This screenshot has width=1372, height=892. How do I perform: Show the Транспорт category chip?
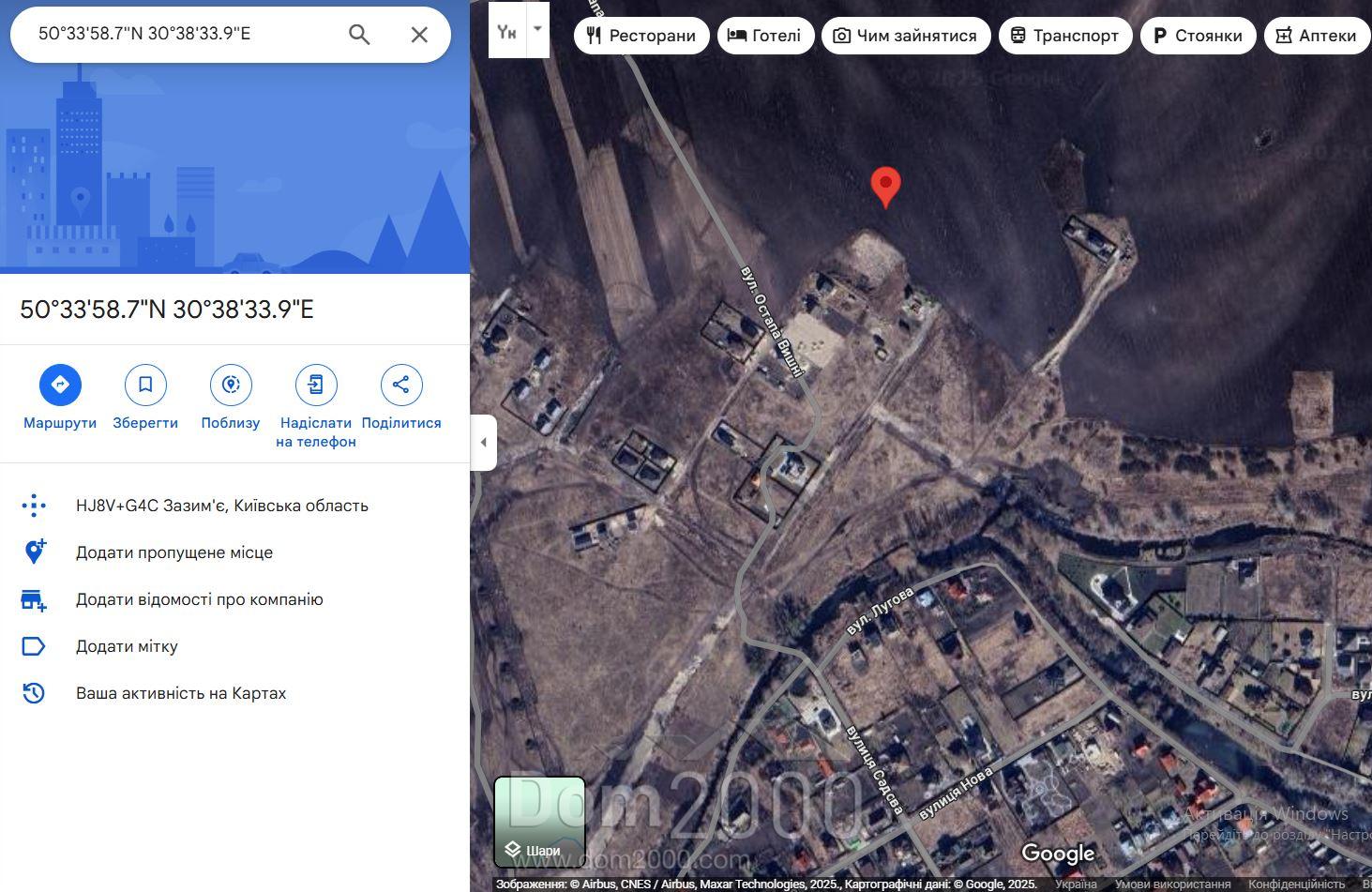[x=1065, y=36]
